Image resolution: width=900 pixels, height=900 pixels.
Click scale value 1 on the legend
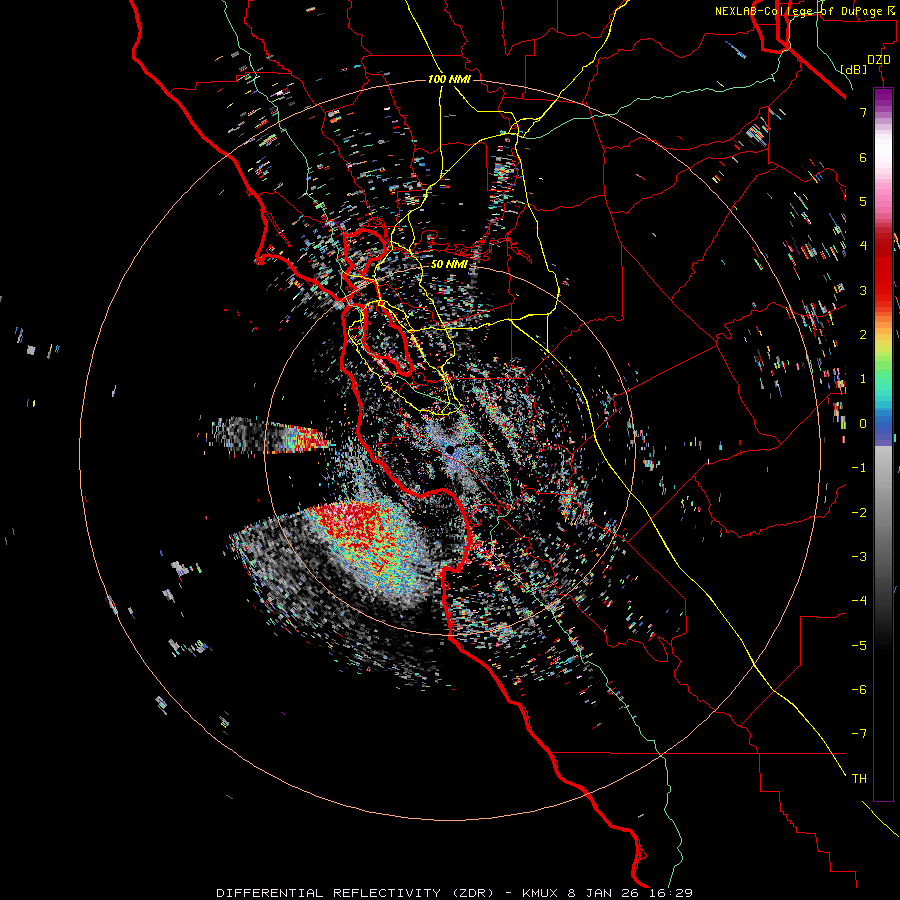point(863,379)
